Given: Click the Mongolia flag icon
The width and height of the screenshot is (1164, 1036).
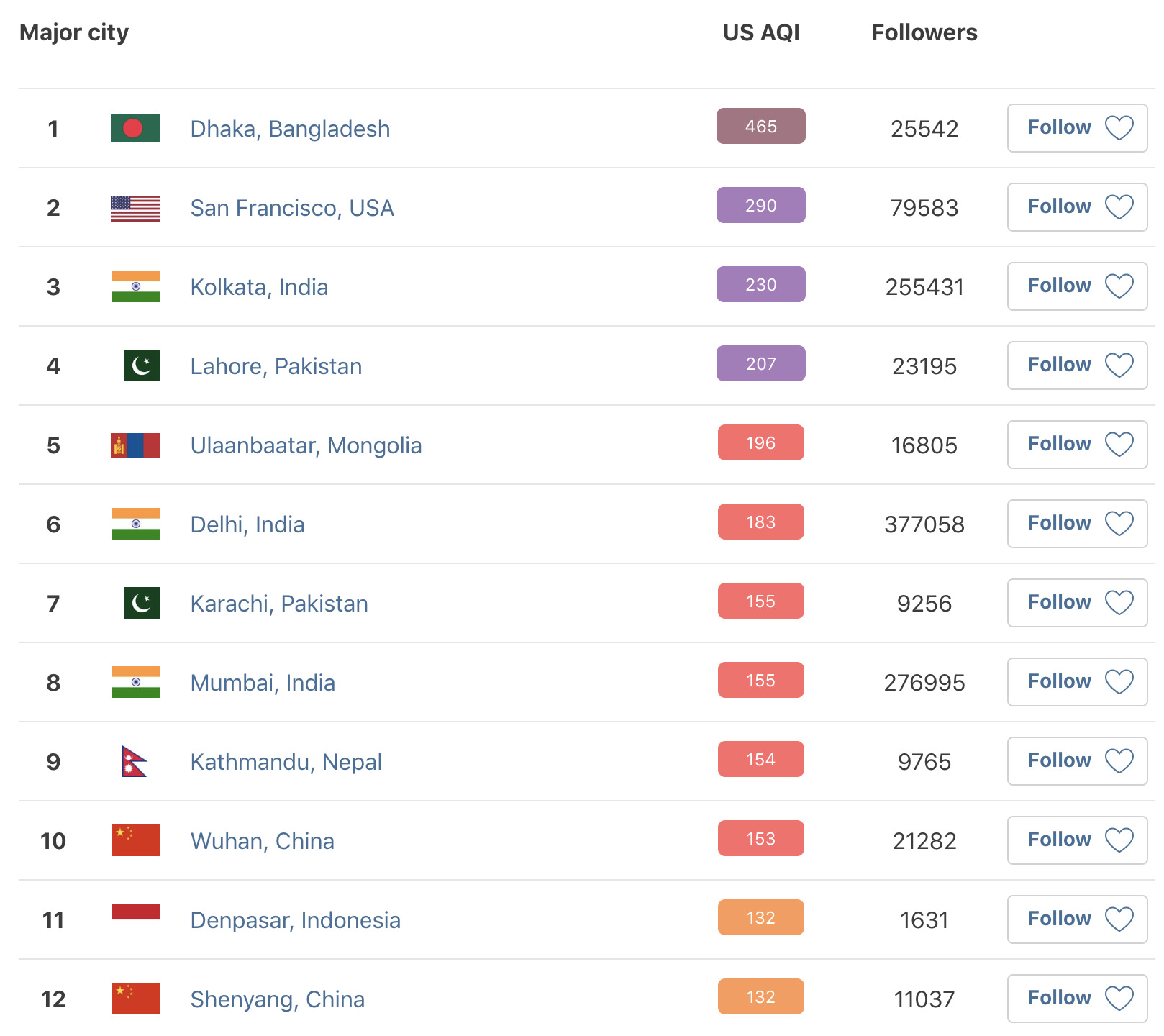Looking at the screenshot, I should (x=135, y=445).
